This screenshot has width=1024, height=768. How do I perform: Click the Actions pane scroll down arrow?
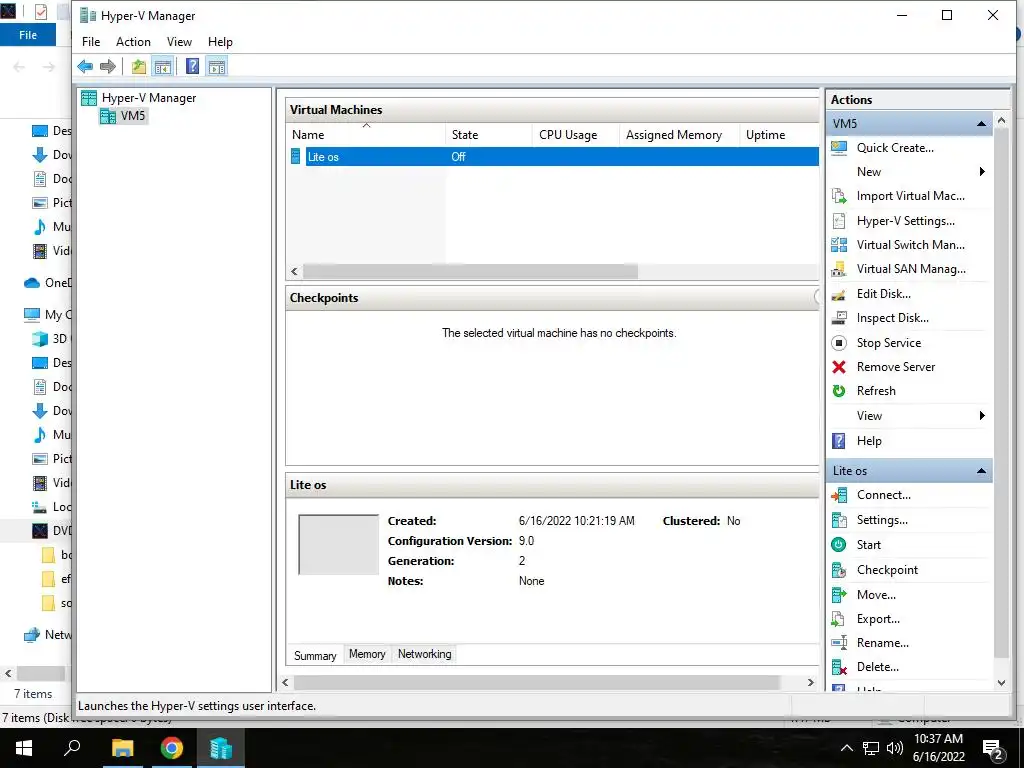[1001, 683]
